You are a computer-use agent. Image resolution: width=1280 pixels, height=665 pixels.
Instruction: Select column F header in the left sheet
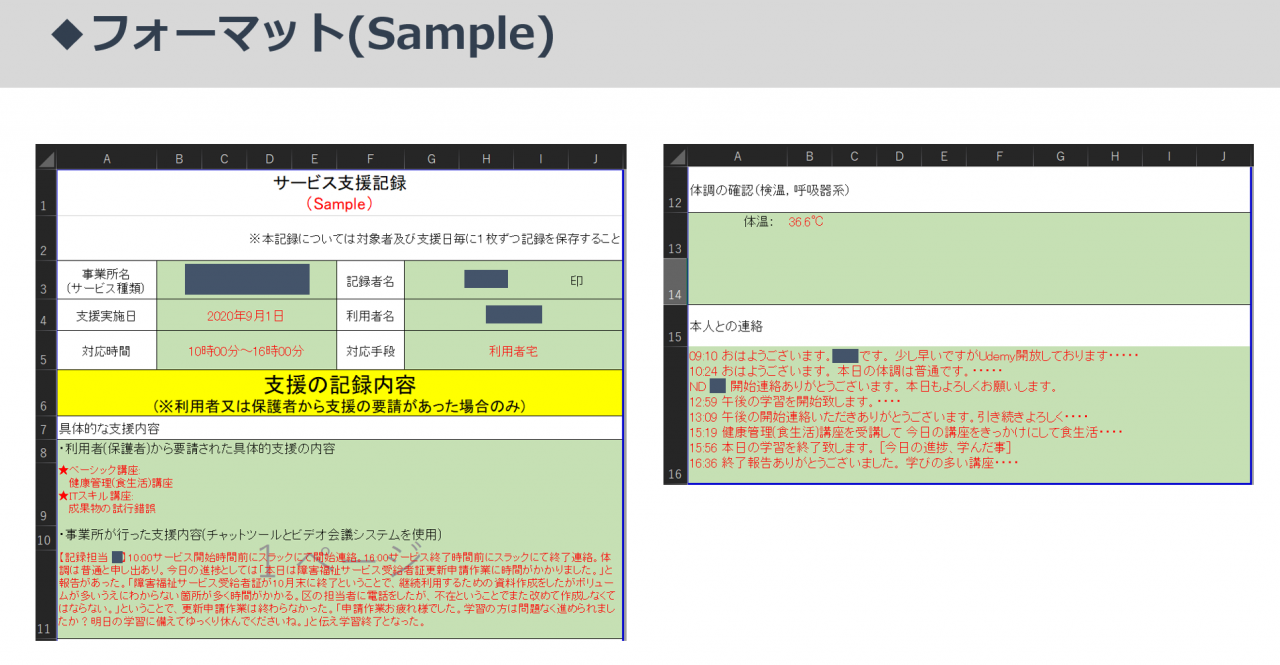(370, 158)
